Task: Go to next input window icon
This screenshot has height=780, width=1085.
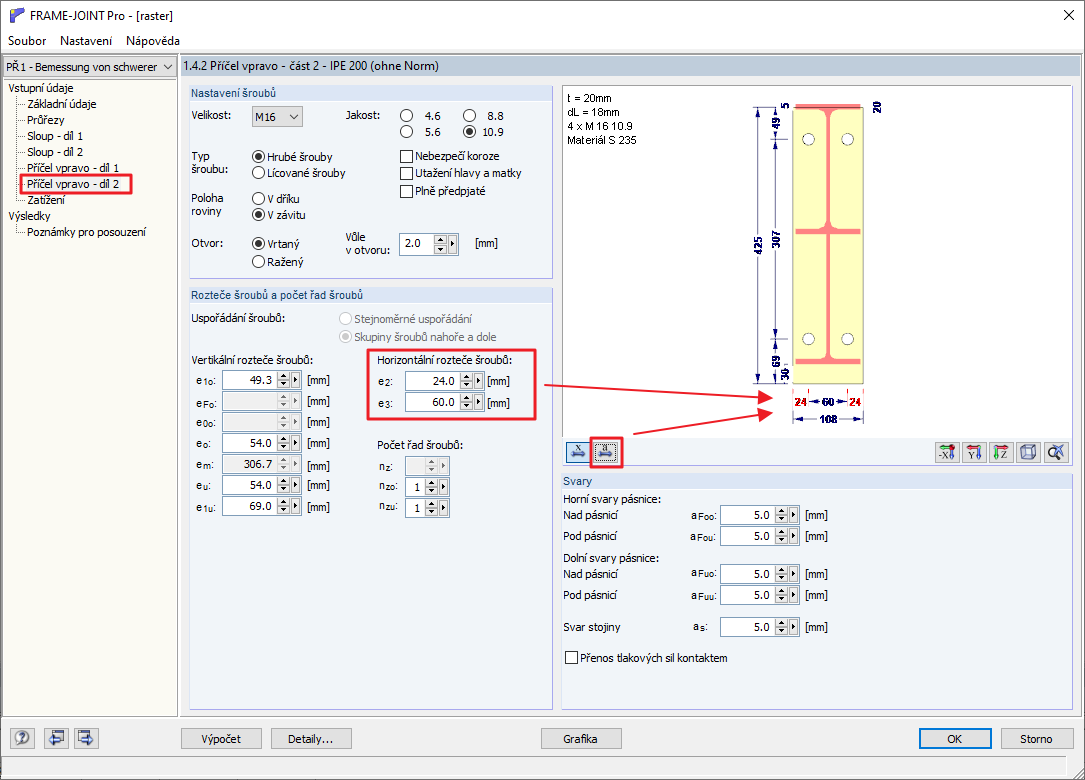Action: (x=86, y=738)
